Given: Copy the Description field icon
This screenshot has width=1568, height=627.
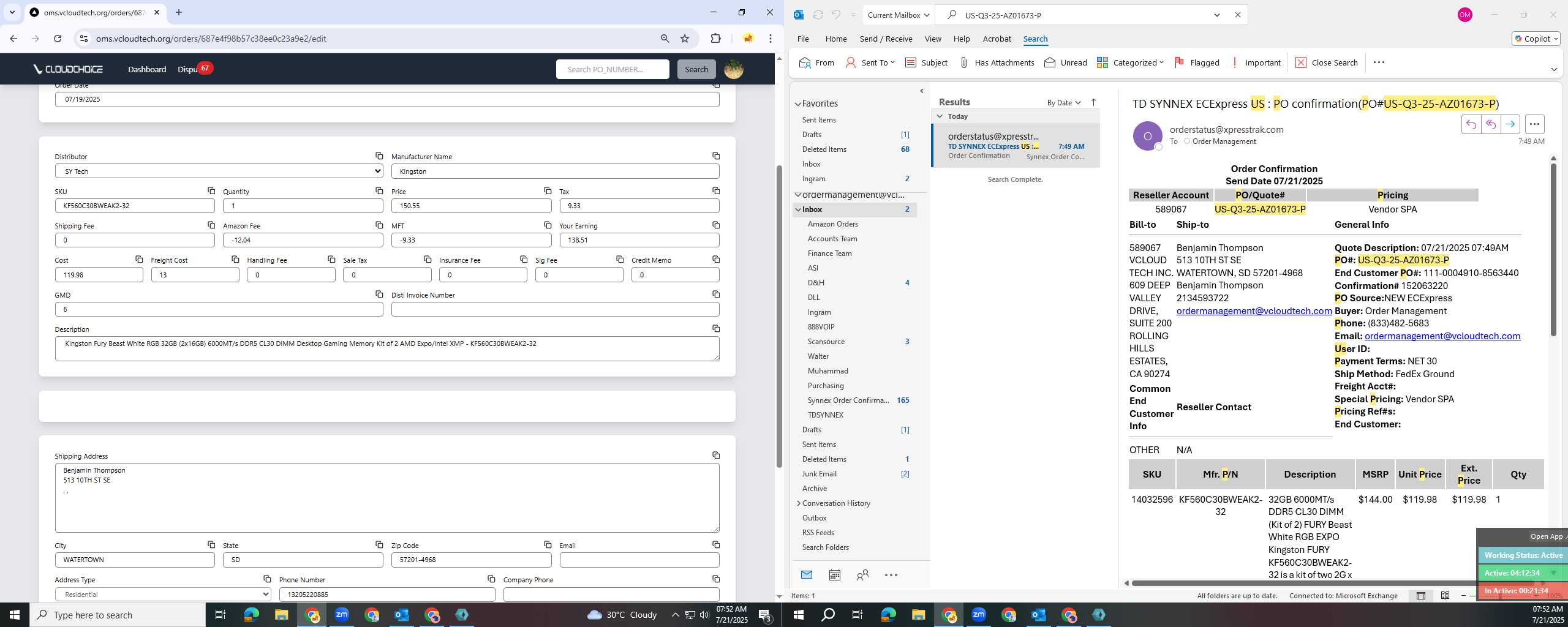Looking at the screenshot, I should 716,329.
